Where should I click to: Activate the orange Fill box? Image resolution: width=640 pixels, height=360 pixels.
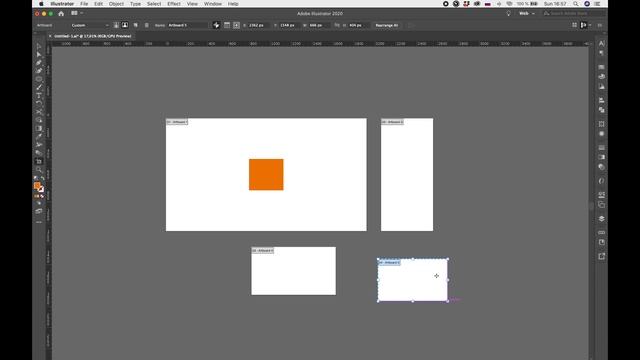click(x=37, y=186)
